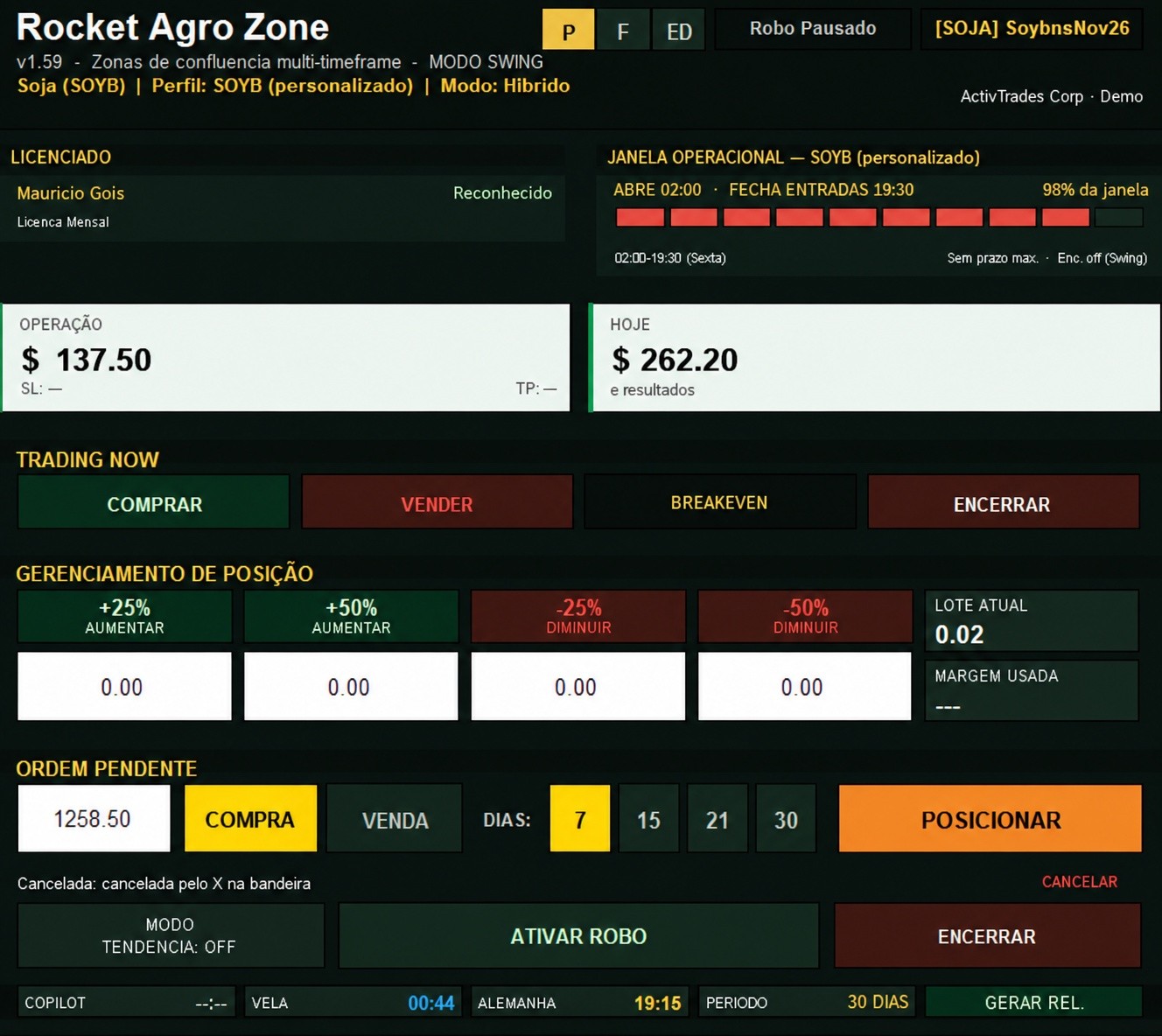Click the MARGEM USADA box
The height and width of the screenshot is (1036, 1162).
[1032, 690]
